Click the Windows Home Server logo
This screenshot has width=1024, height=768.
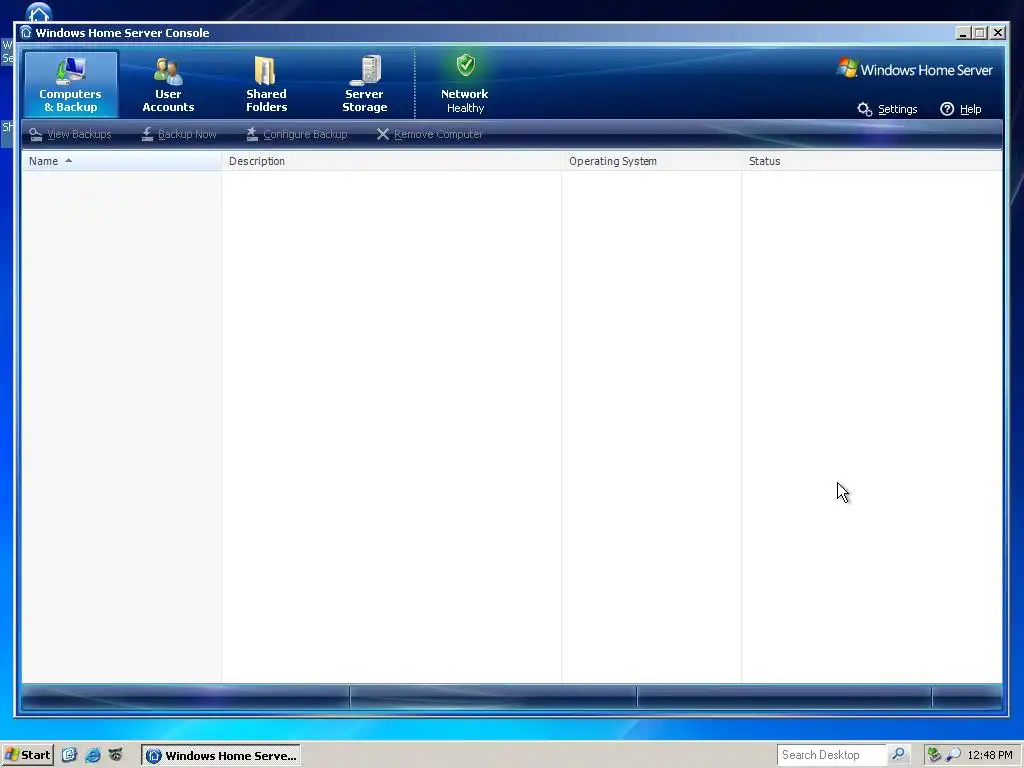click(x=914, y=69)
